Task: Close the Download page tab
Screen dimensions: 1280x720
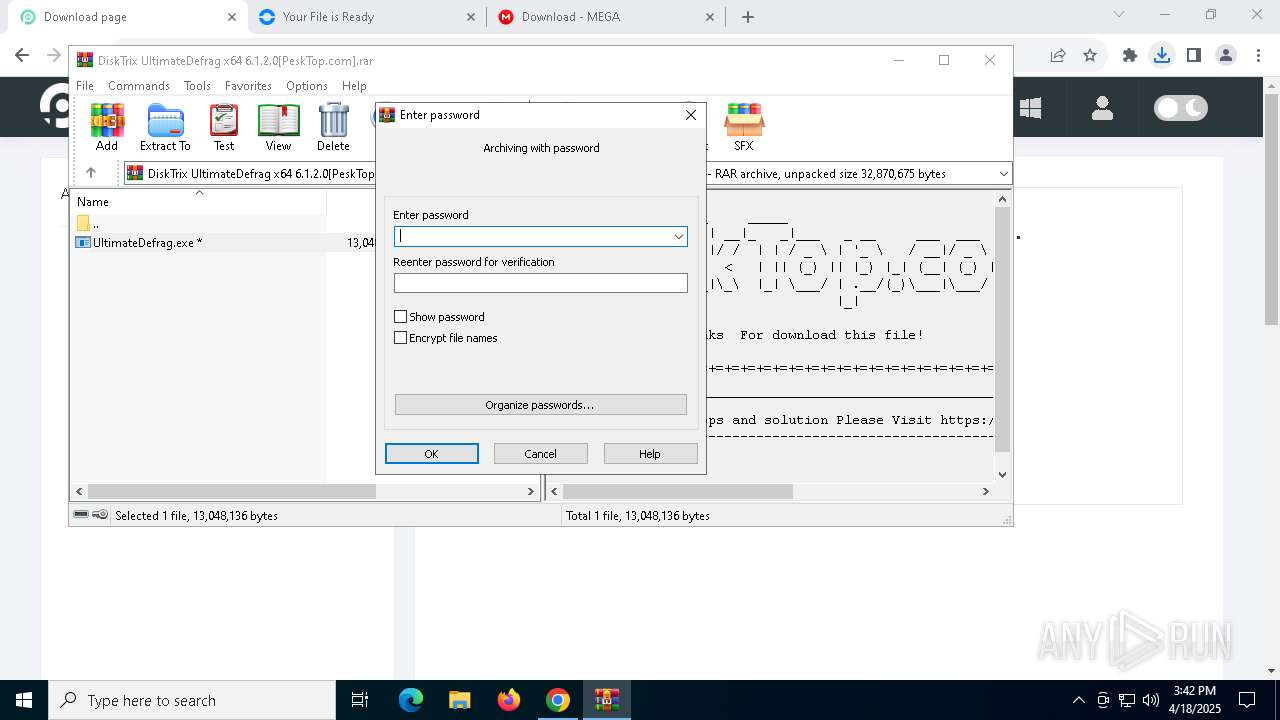Action: pyautogui.click(x=231, y=17)
